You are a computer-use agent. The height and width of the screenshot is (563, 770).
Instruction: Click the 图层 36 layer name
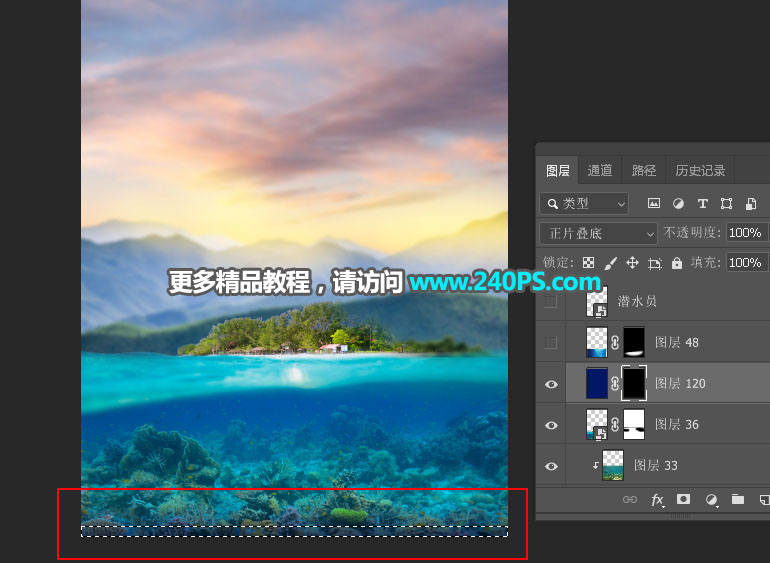coord(677,424)
